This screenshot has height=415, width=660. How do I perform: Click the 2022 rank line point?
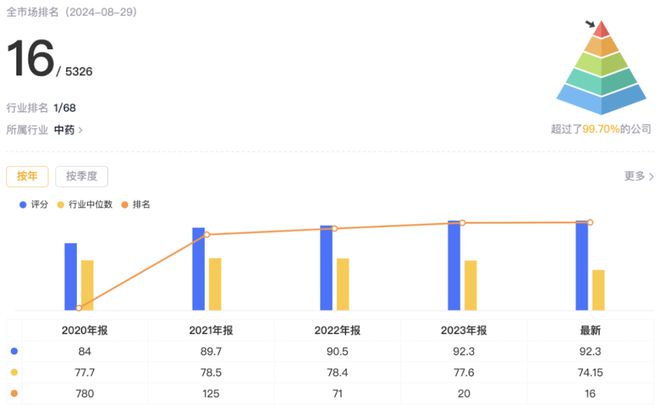click(x=335, y=229)
